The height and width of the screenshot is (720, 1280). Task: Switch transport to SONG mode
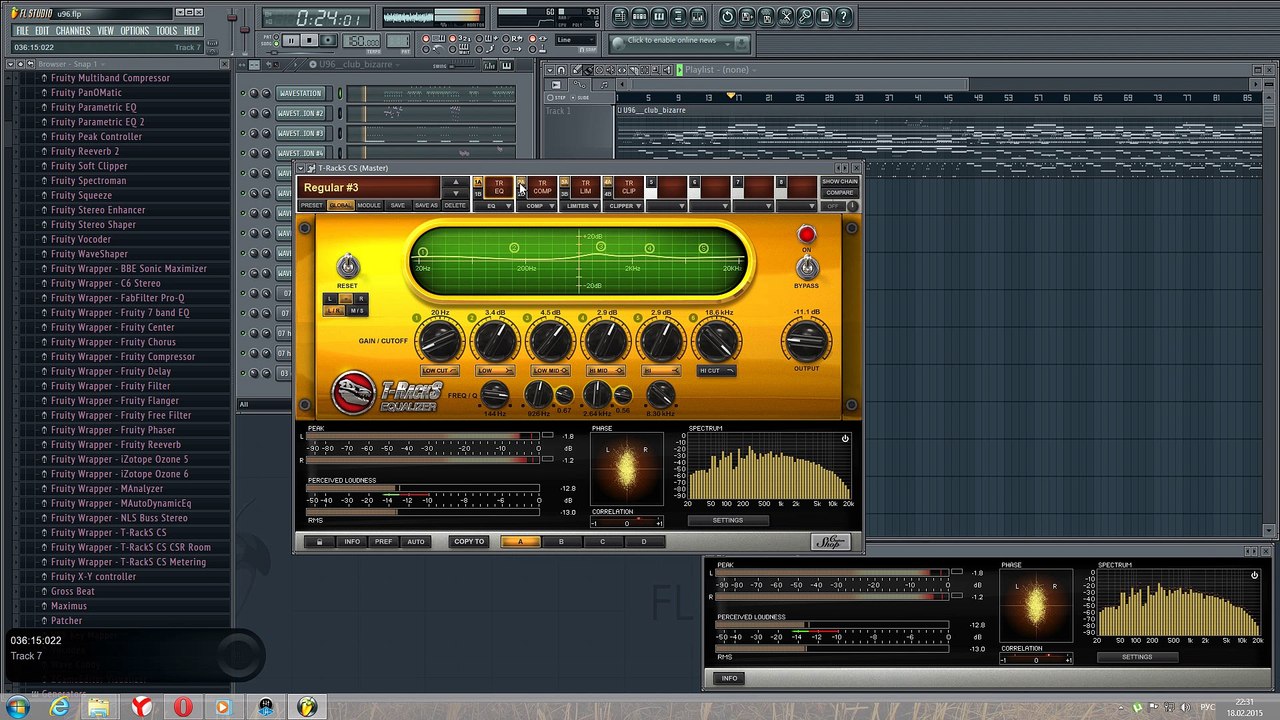(276, 44)
